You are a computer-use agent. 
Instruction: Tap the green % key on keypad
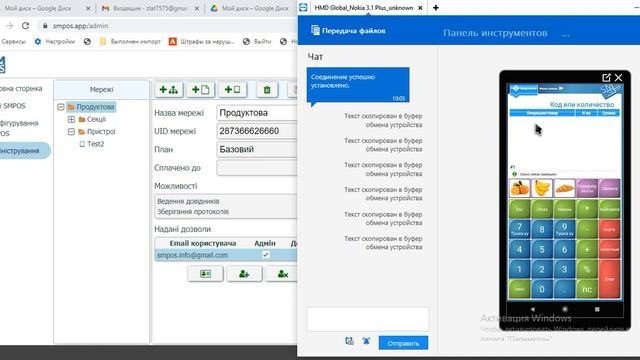(x=587, y=269)
